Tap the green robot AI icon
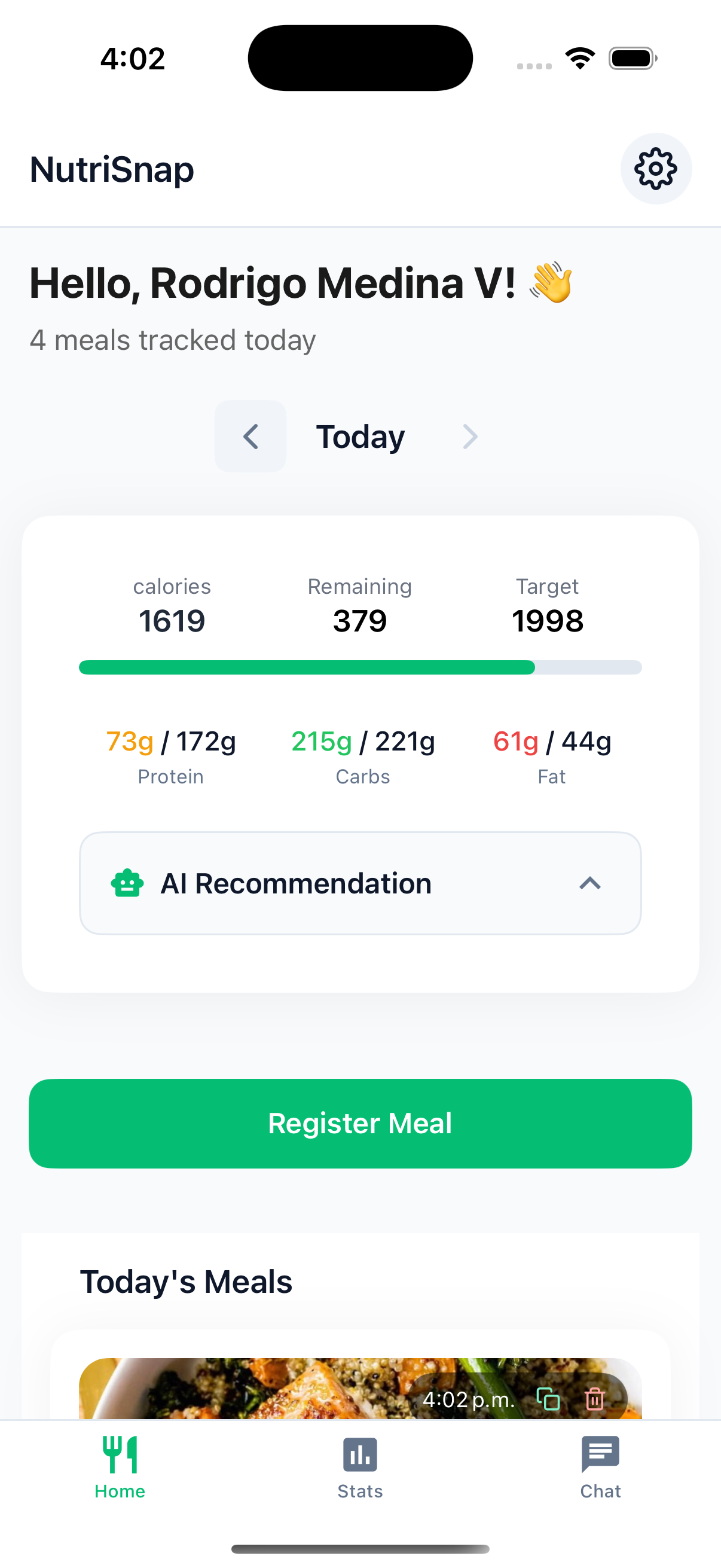Viewport: 721px width, 1568px height. 127,883
